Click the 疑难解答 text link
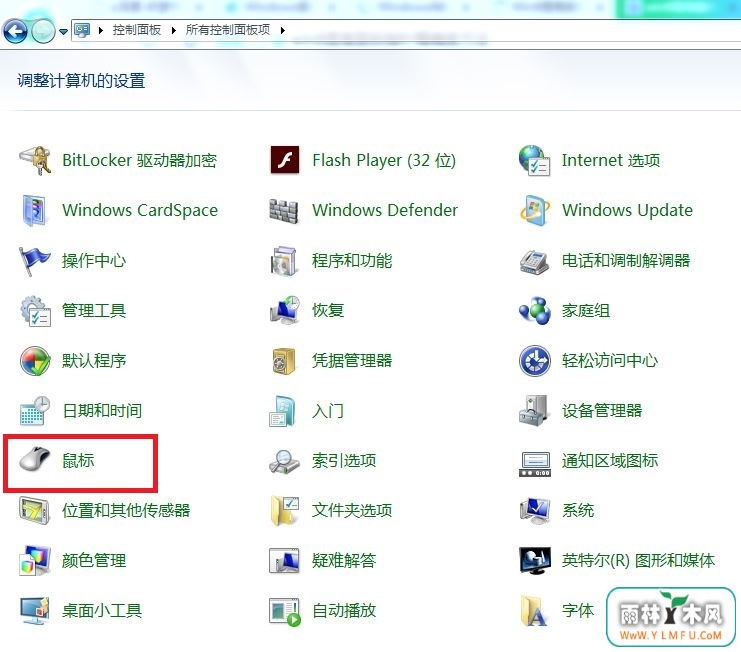This screenshot has height=652, width=741. tap(344, 560)
